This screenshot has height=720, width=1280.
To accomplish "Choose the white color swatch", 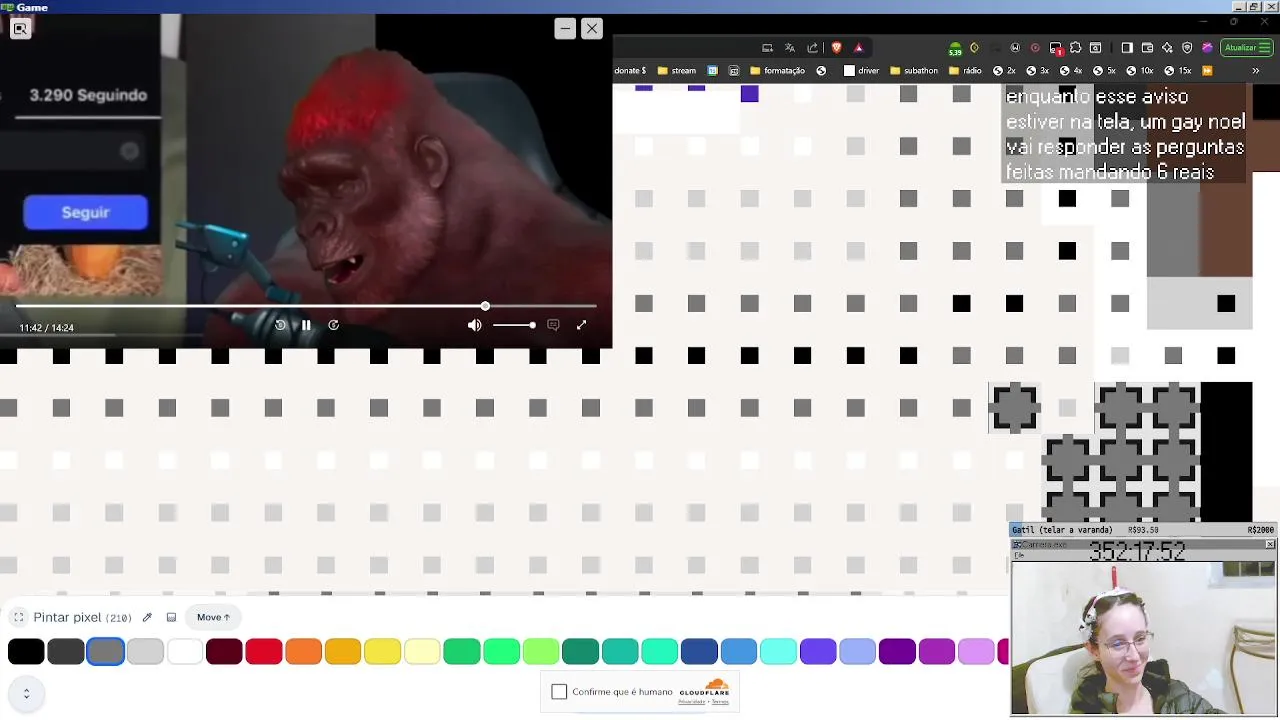I will [x=185, y=652].
